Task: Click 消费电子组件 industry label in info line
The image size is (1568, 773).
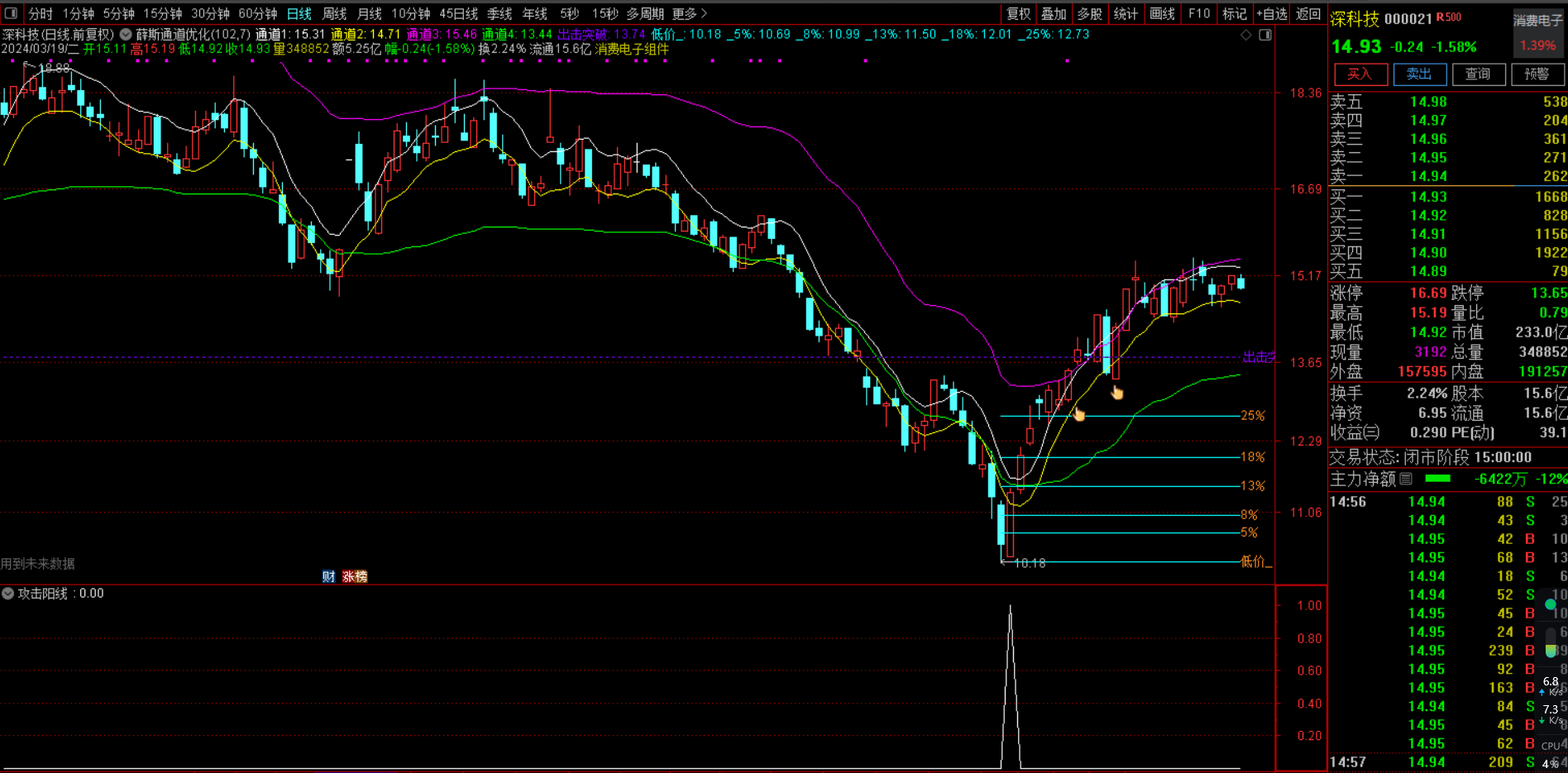Action: (632, 49)
